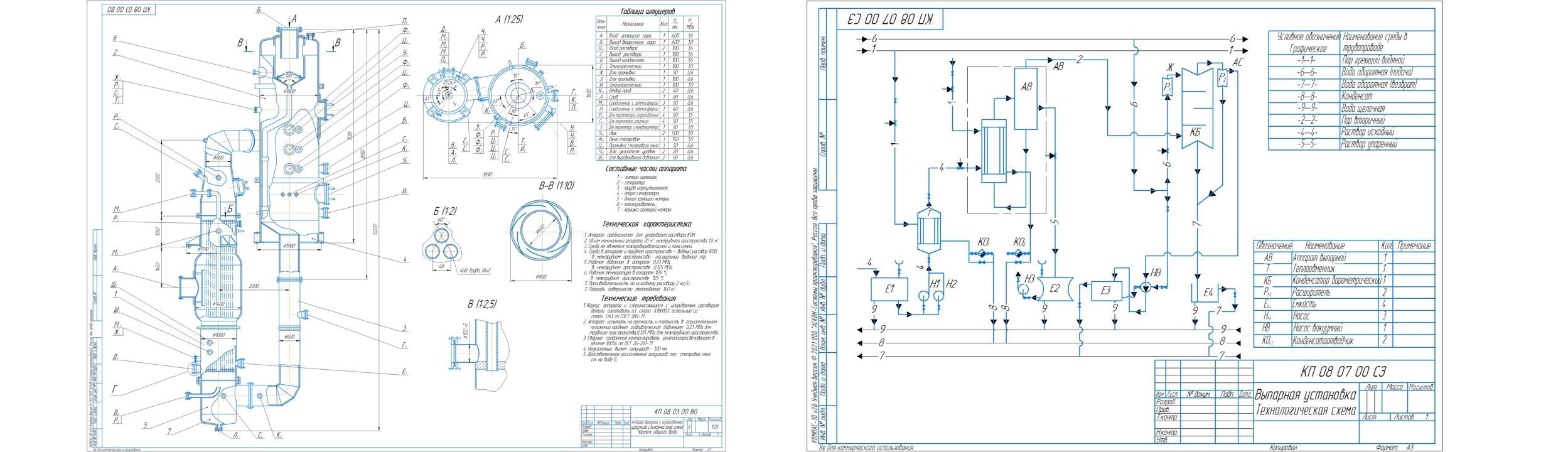
Task: Click section label 'В-В (1:10)'
Action: 556,186
